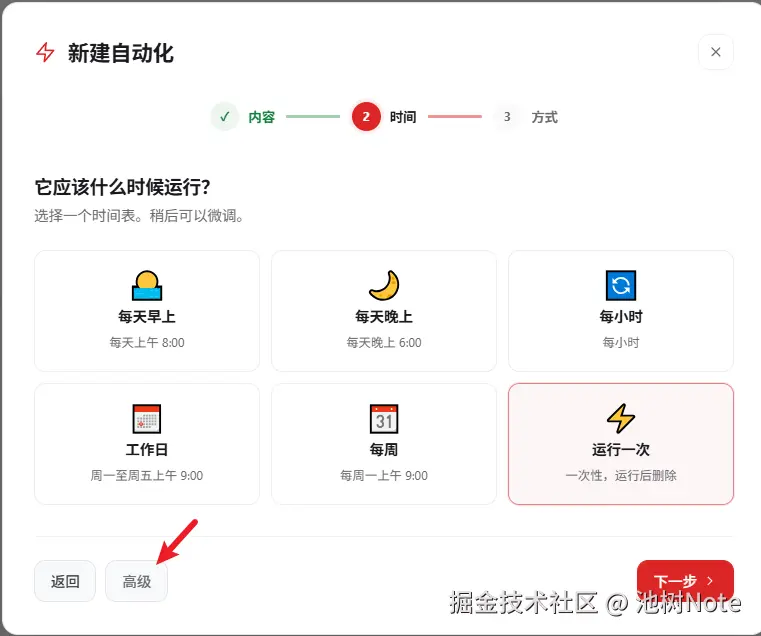The image size is (761, 636).
Task: Go back to the 内容 step label
Action: pyautogui.click(x=262, y=117)
